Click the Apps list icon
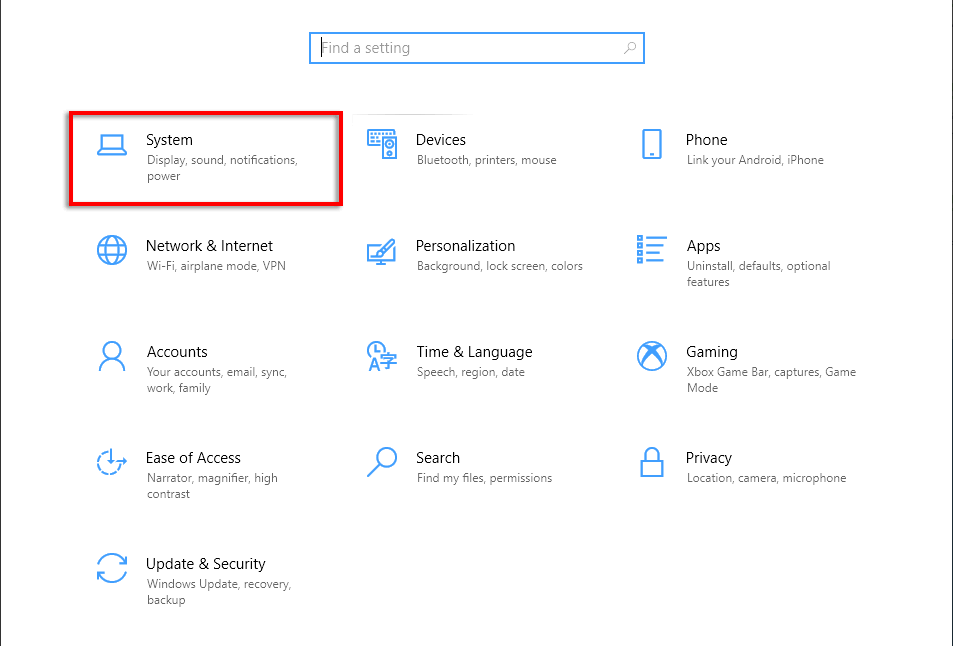 (x=651, y=251)
